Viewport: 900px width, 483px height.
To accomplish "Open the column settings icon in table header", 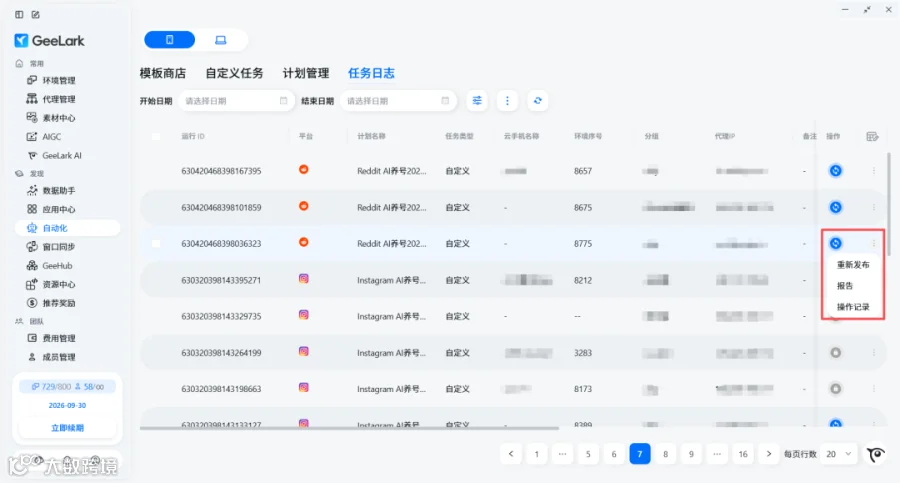I will point(872,136).
